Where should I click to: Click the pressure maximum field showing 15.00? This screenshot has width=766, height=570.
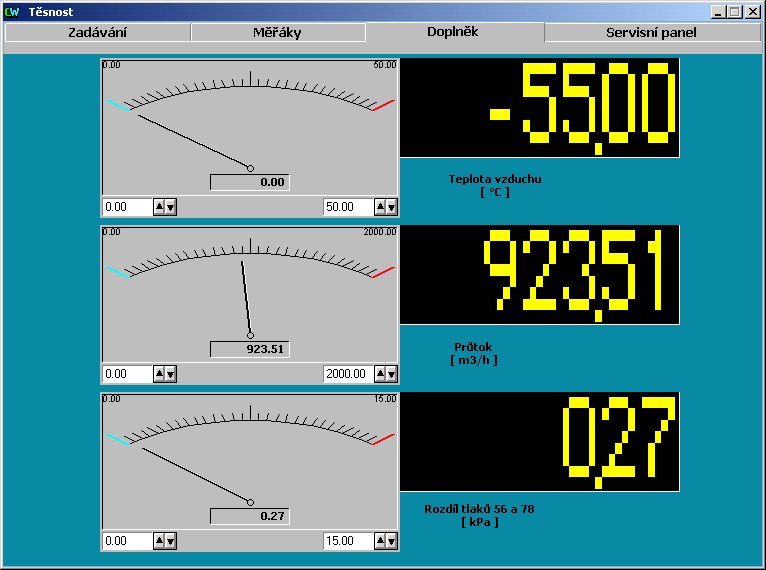click(348, 541)
